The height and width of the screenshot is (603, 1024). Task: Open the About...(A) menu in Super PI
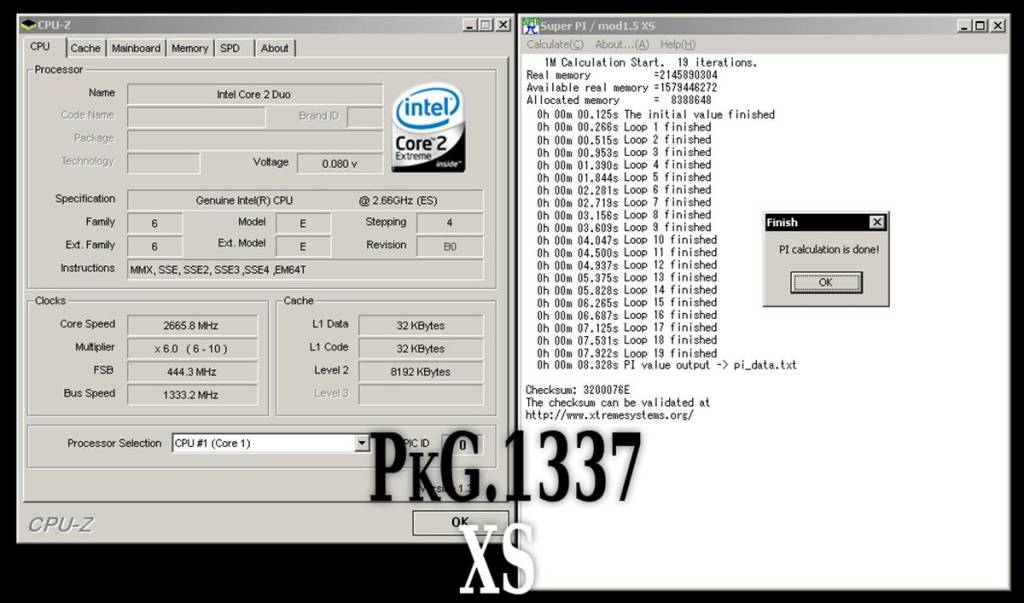(622, 44)
